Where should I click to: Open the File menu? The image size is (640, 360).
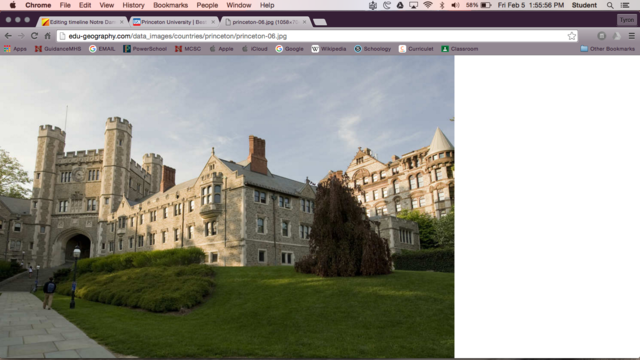65,5
